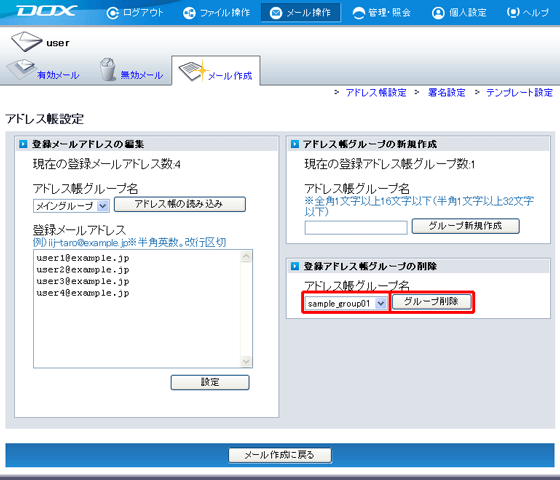Switch to 有効メール tab
The height and width of the screenshot is (480, 560).
coord(58,75)
